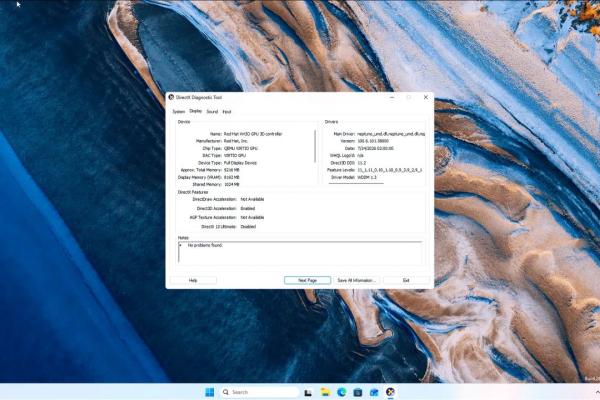Click the 'No problems found.' note
600x400 pixels.
pyautogui.click(x=205, y=245)
